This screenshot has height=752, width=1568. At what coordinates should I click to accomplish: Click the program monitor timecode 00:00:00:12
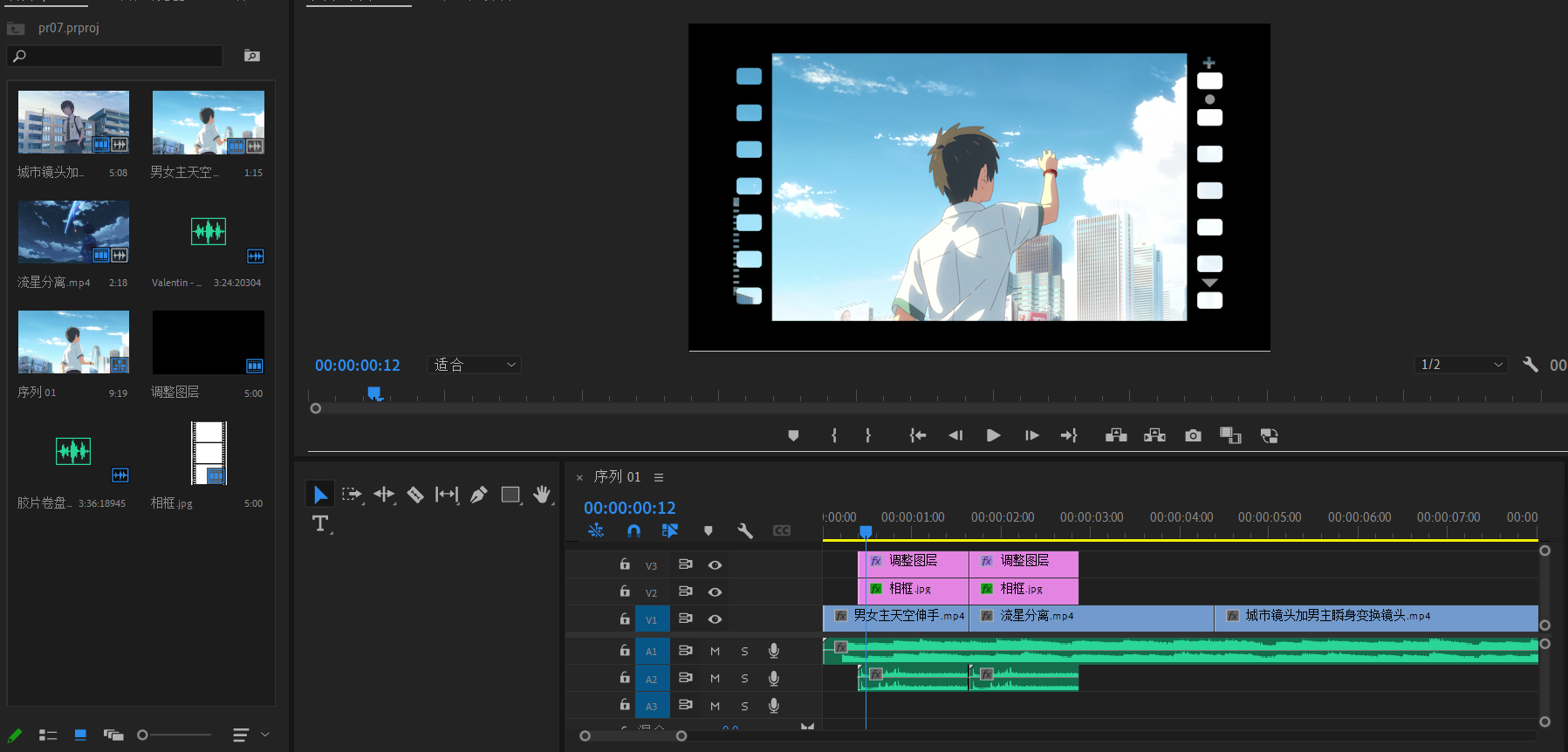point(358,366)
